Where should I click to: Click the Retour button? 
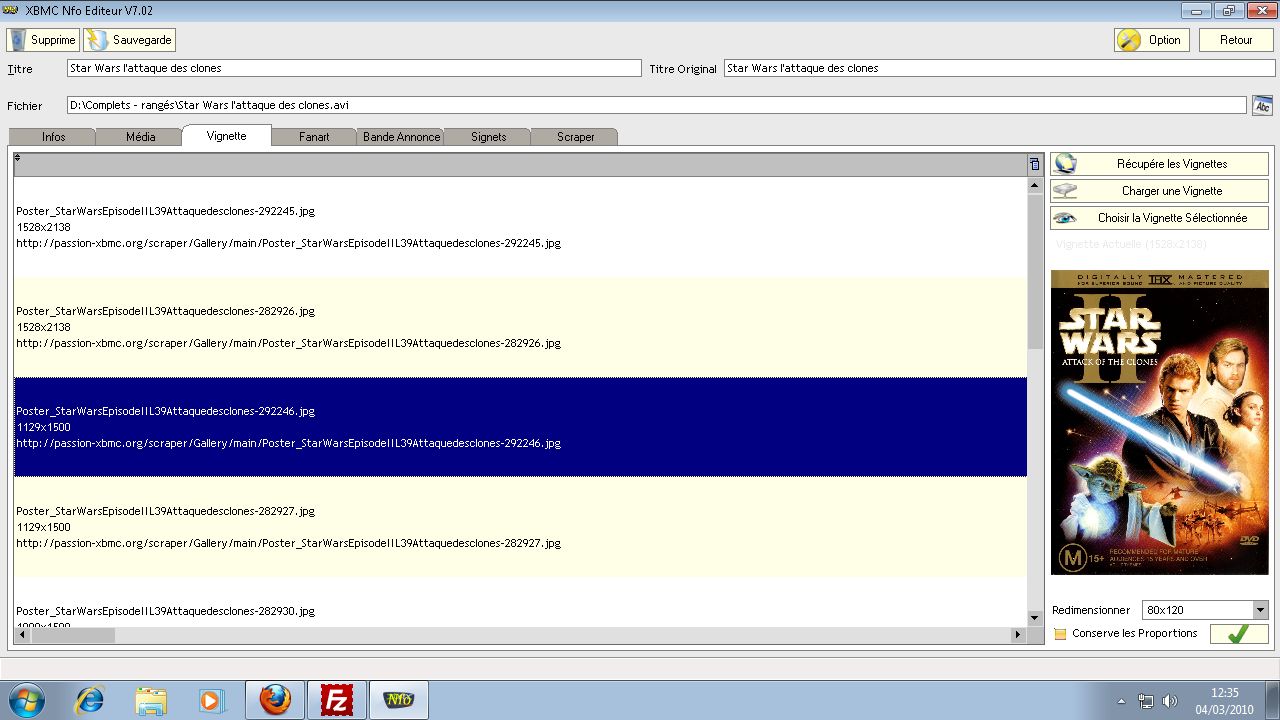[1236, 40]
